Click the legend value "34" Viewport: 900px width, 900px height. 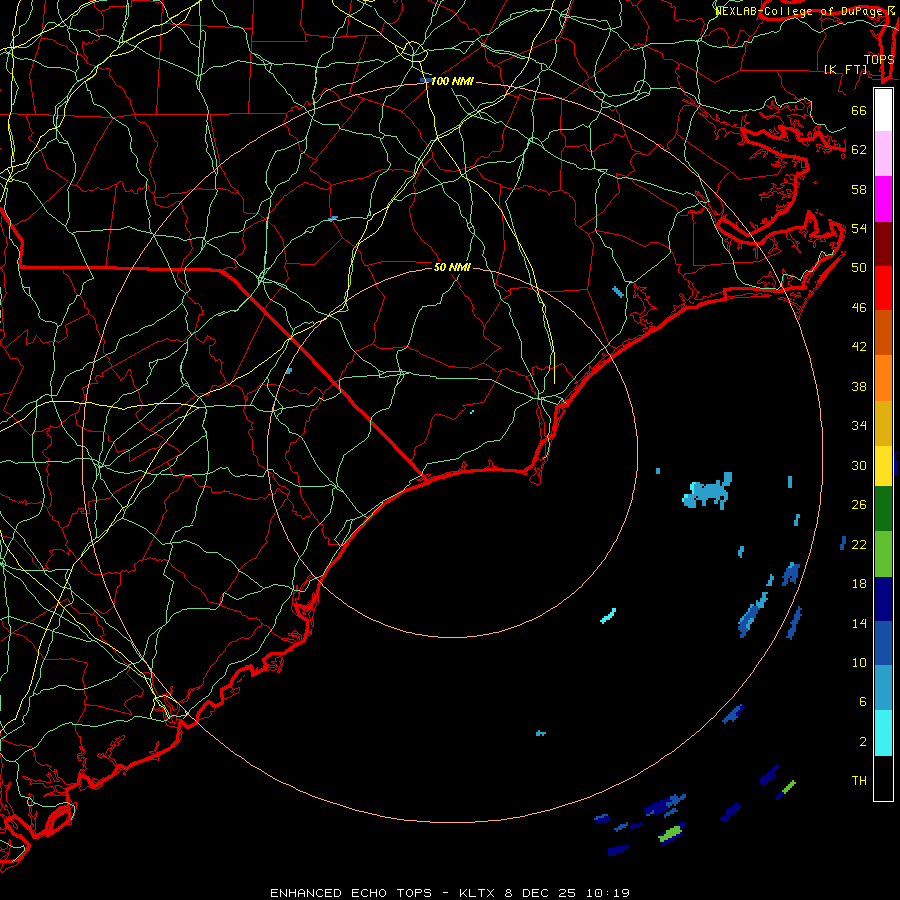coord(859,426)
